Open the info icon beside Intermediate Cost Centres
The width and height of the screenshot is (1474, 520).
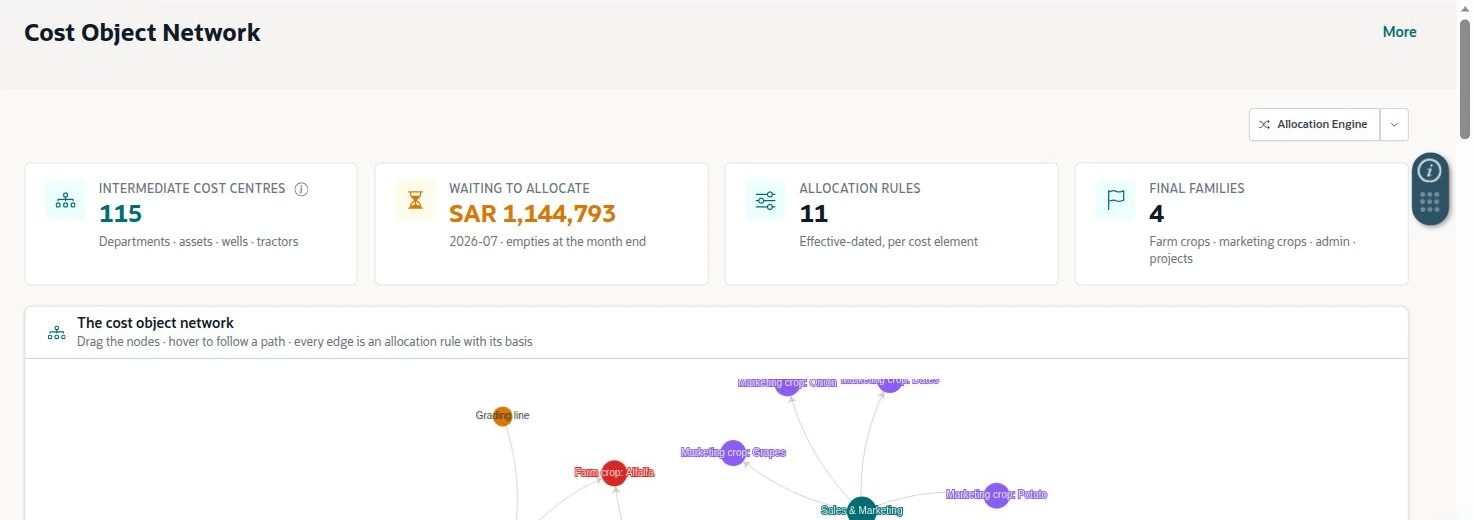click(301, 189)
